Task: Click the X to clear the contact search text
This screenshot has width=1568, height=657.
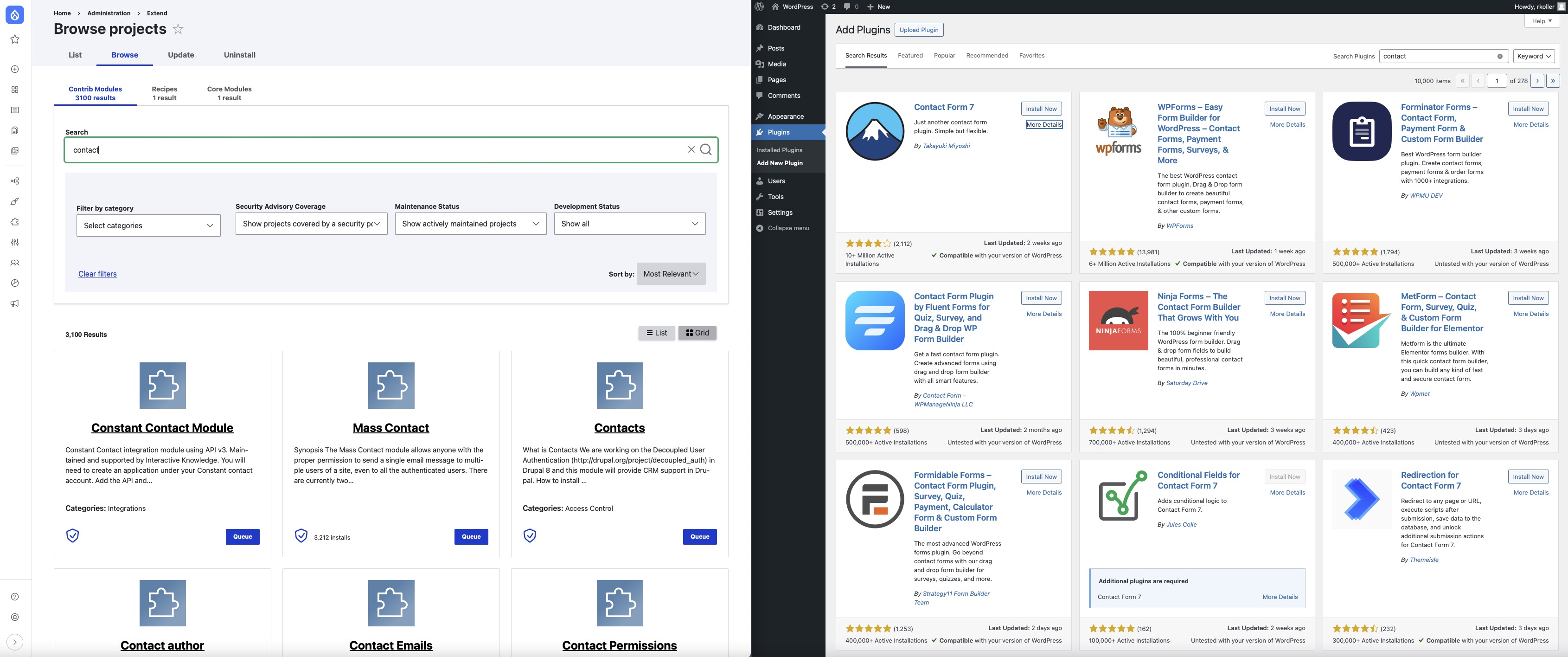Action: coord(691,150)
